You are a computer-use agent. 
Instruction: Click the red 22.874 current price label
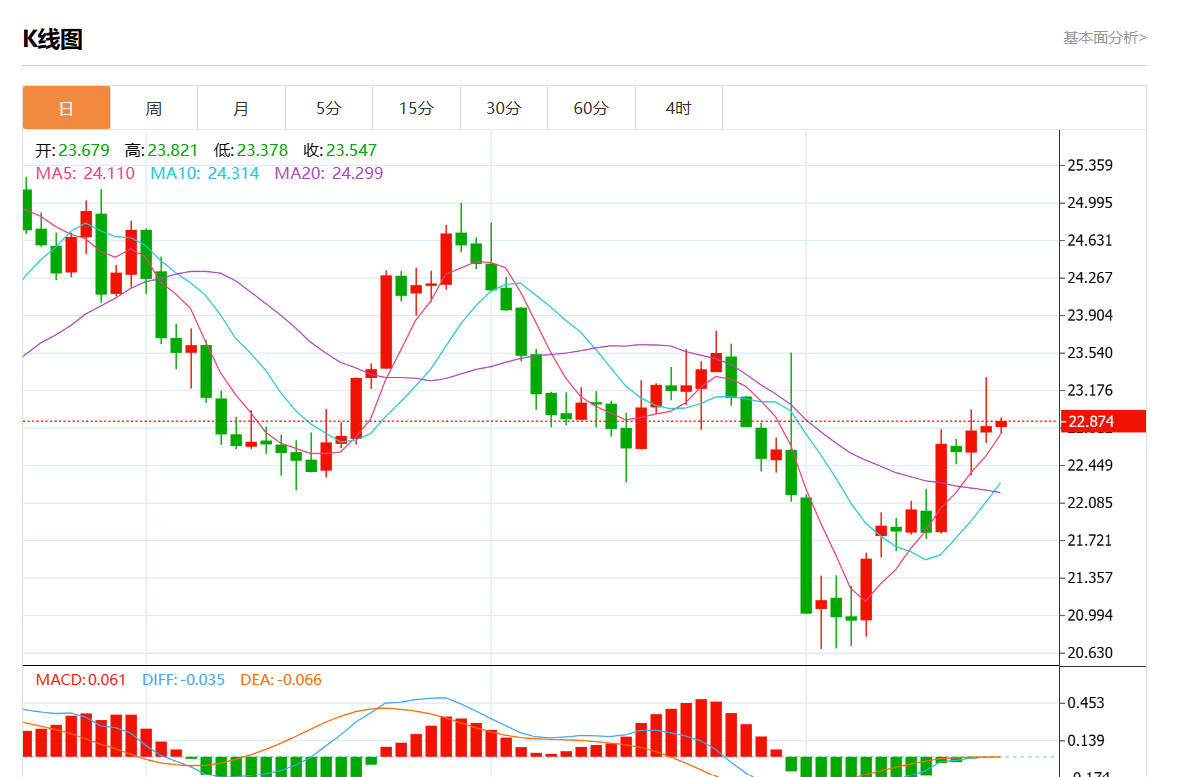(x=1103, y=421)
